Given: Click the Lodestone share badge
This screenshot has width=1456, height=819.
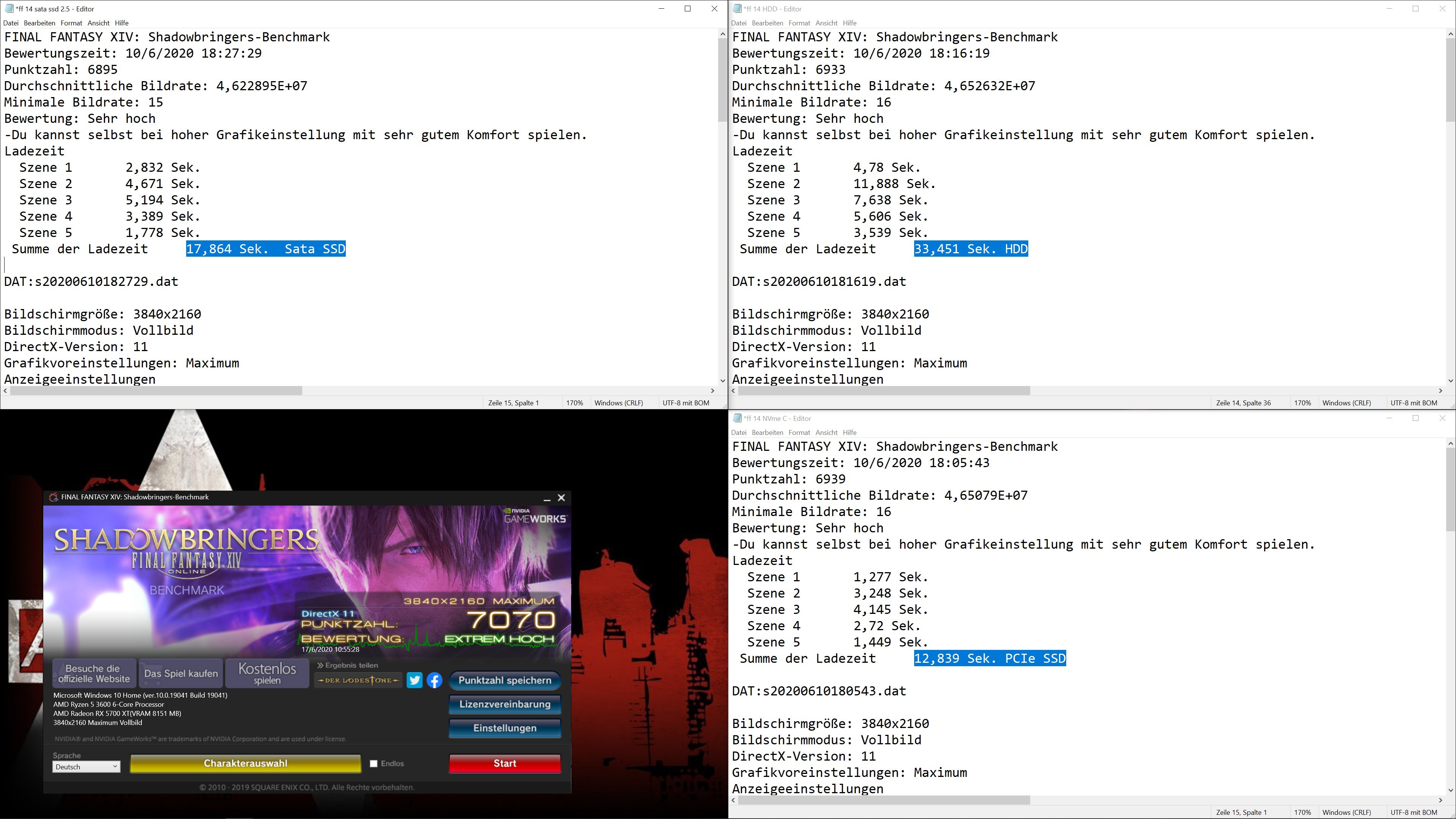Looking at the screenshot, I should [358, 681].
